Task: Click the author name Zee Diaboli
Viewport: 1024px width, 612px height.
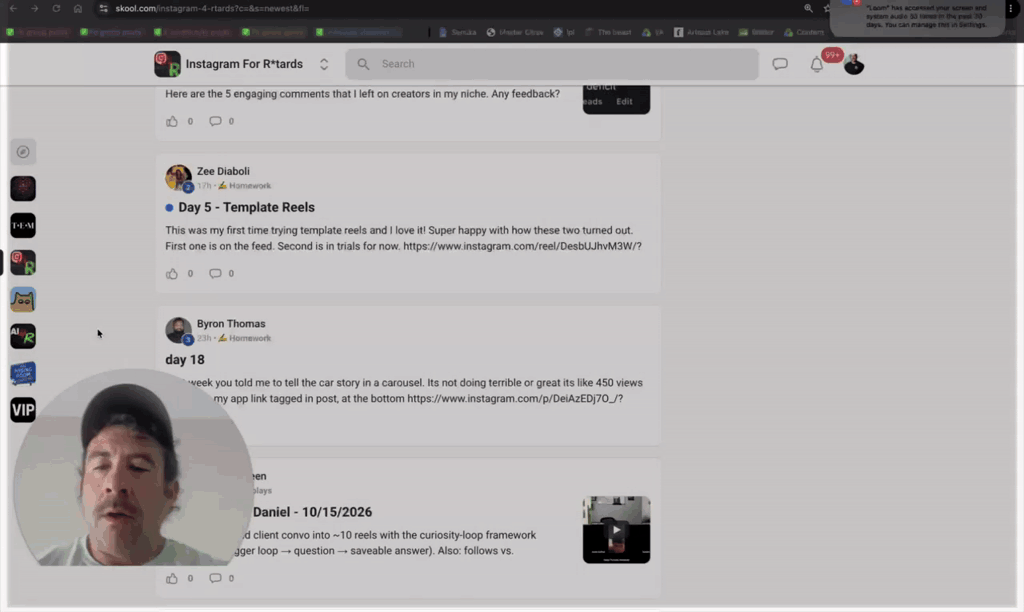Action: pyautogui.click(x=223, y=171)
